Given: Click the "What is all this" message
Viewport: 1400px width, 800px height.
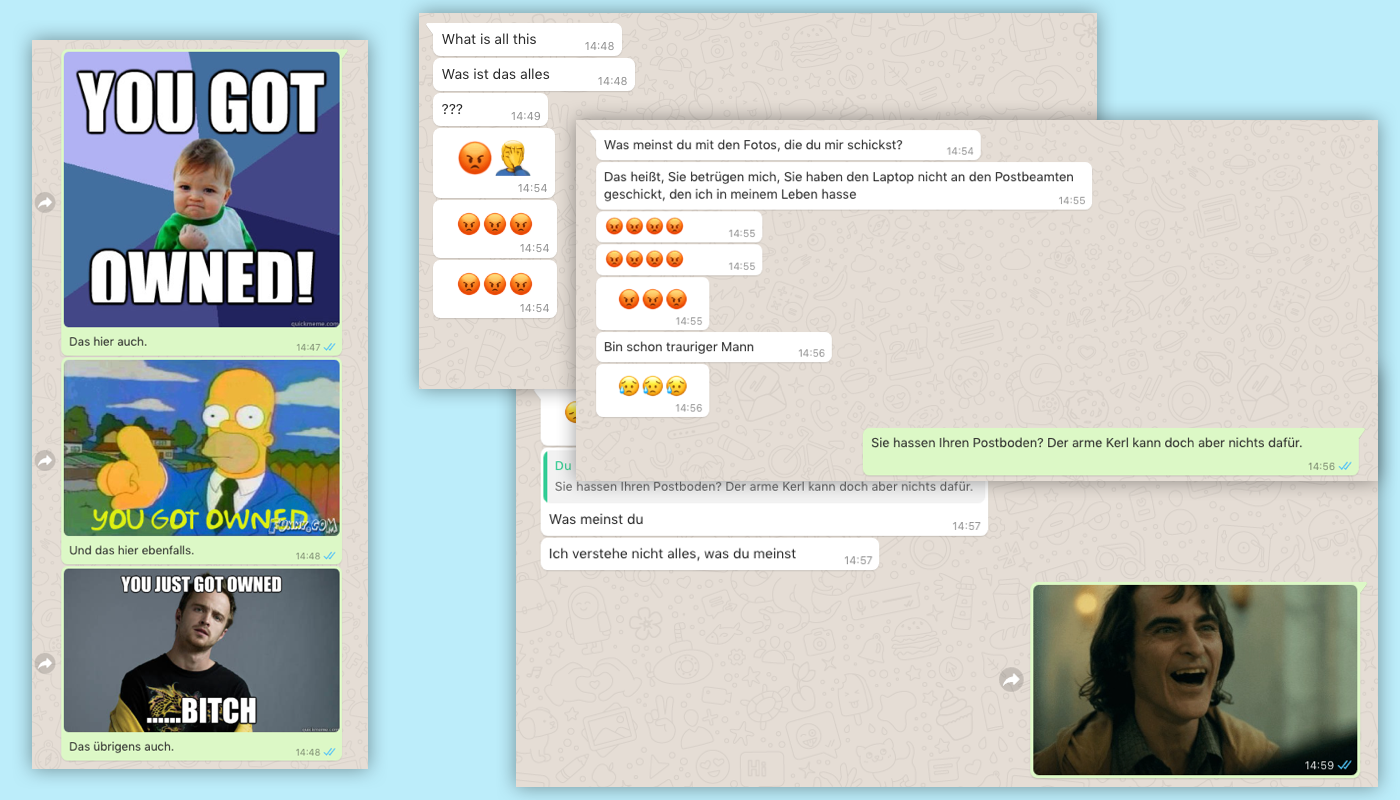Looking at the screenshot, I should (489, 40).
